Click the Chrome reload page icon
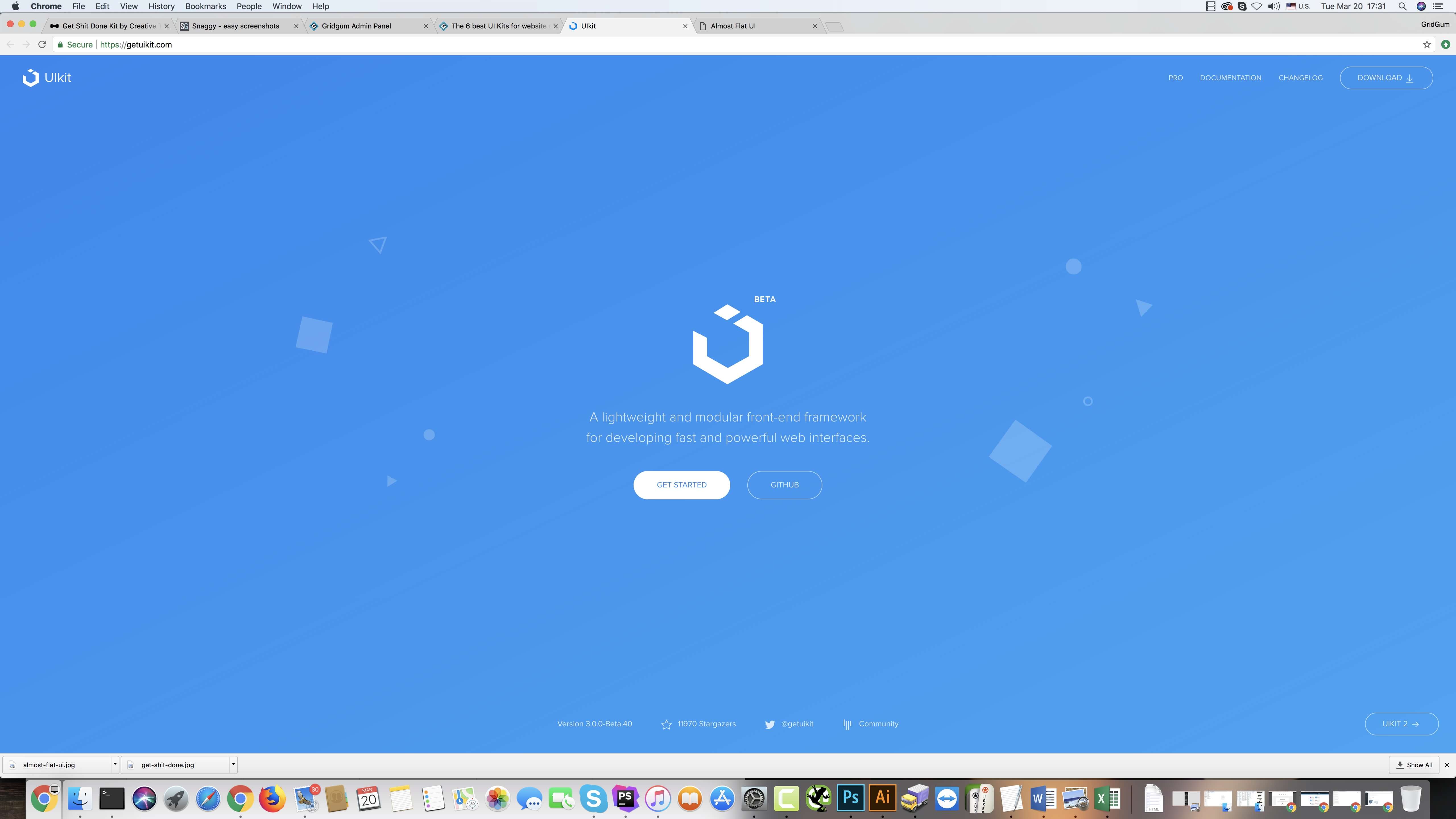 (x=42, y=45)
